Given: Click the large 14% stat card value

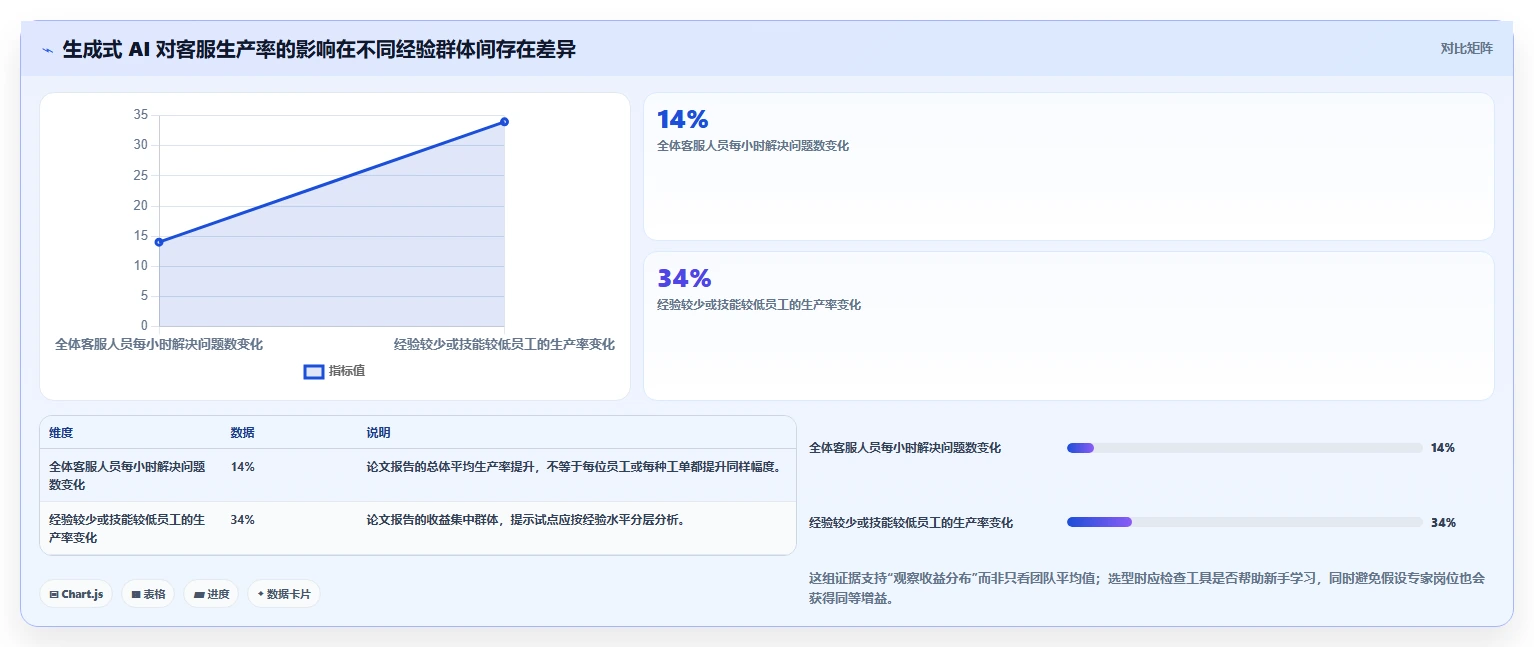Looking at the screenshot, I should (x=682, y=120).
